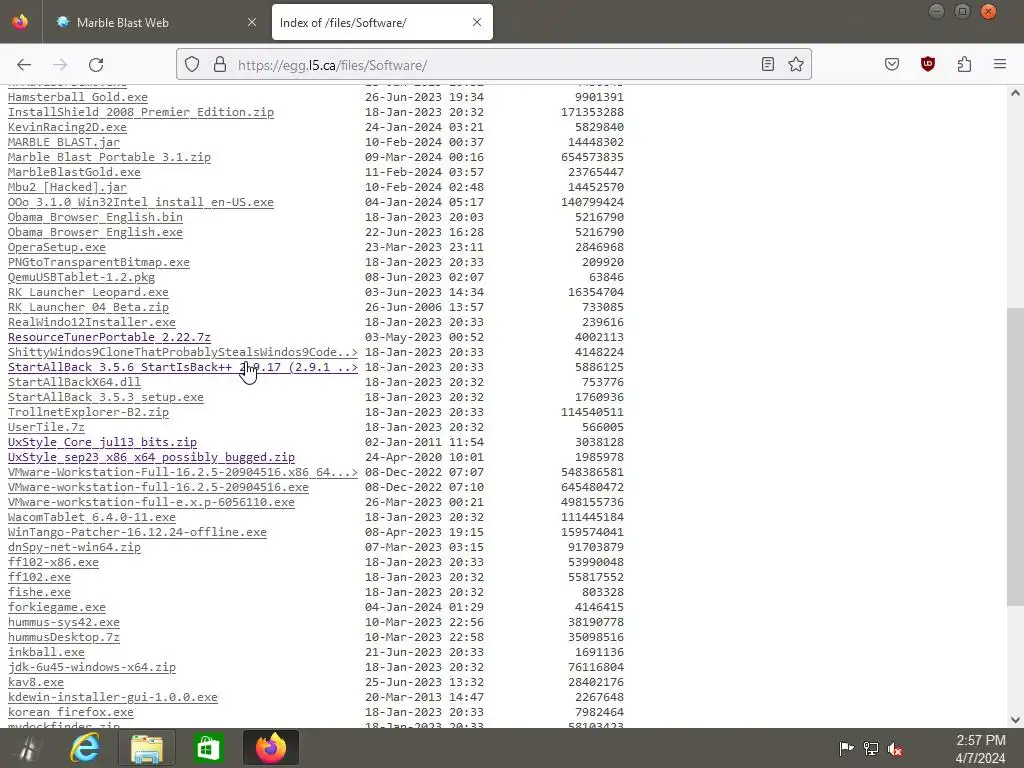Reload the current page
Viewport: 1024px width, 768px height.
[x=96, y=65]
